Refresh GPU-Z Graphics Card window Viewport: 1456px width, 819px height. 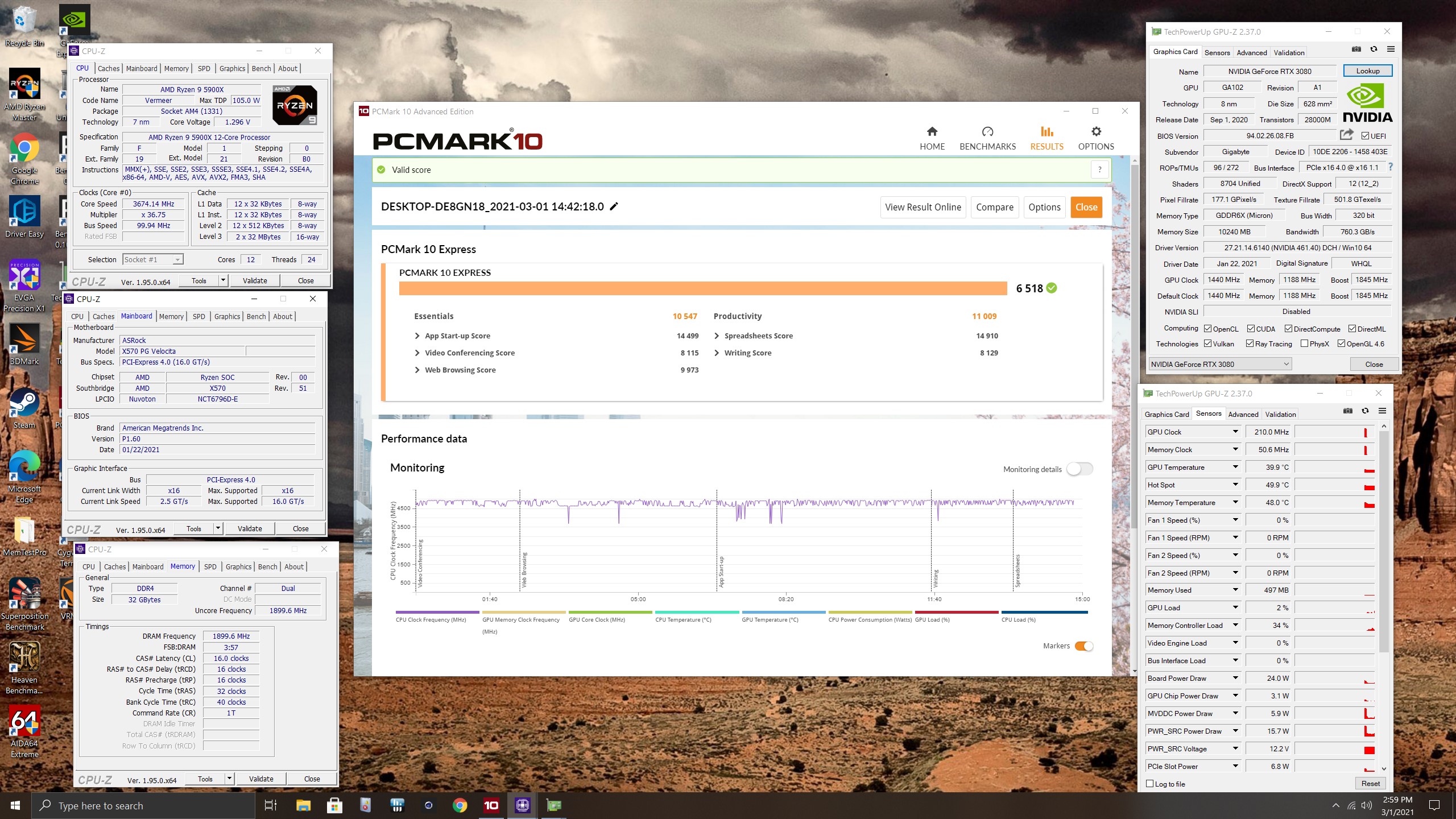click(1374, 49)
